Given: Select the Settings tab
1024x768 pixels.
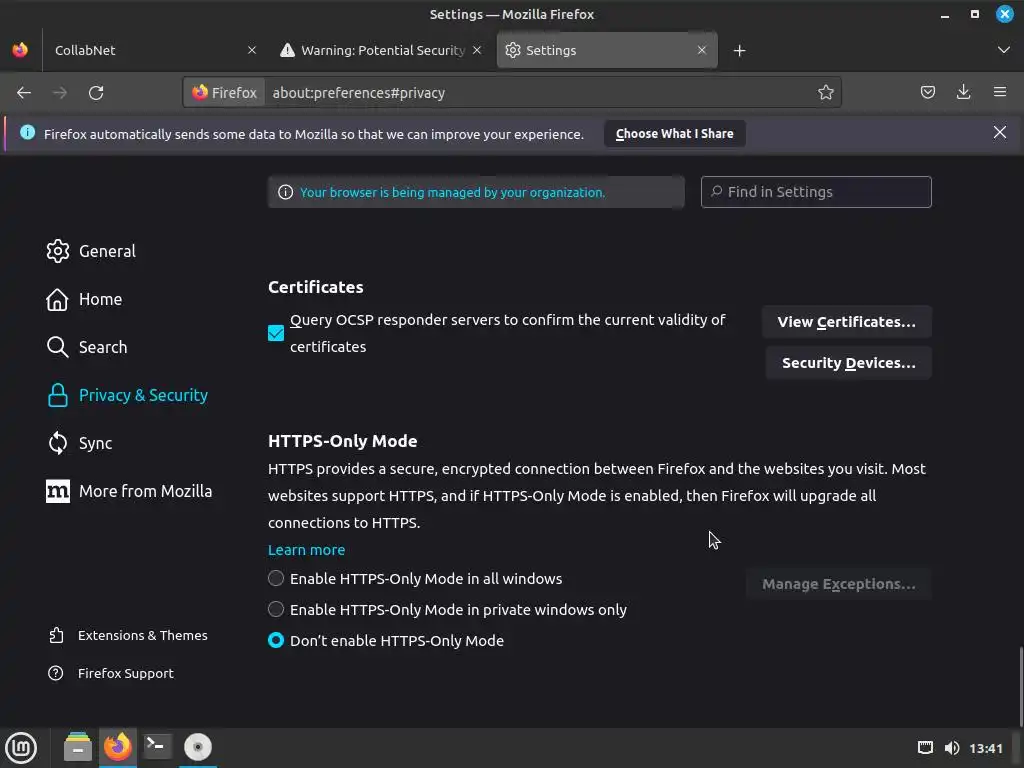Looking at the screenshot, I should (607, 50).
